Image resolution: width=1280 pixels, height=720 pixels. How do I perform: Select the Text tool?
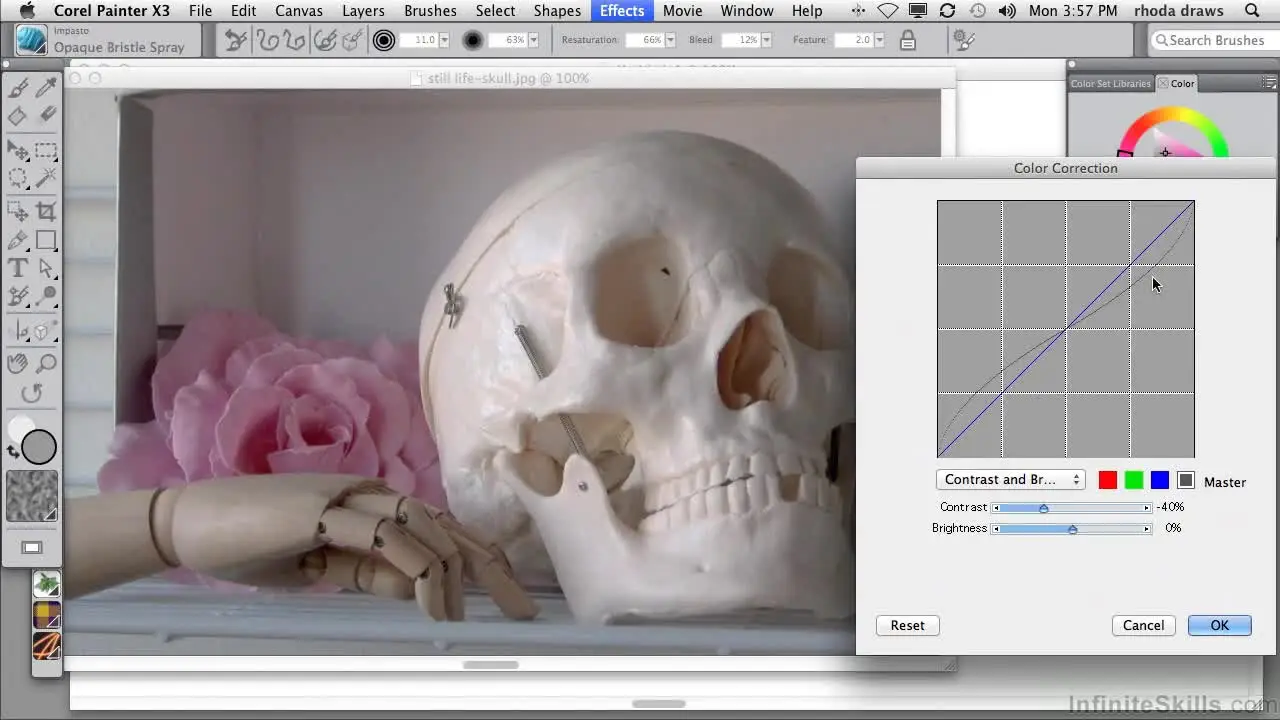18,268
